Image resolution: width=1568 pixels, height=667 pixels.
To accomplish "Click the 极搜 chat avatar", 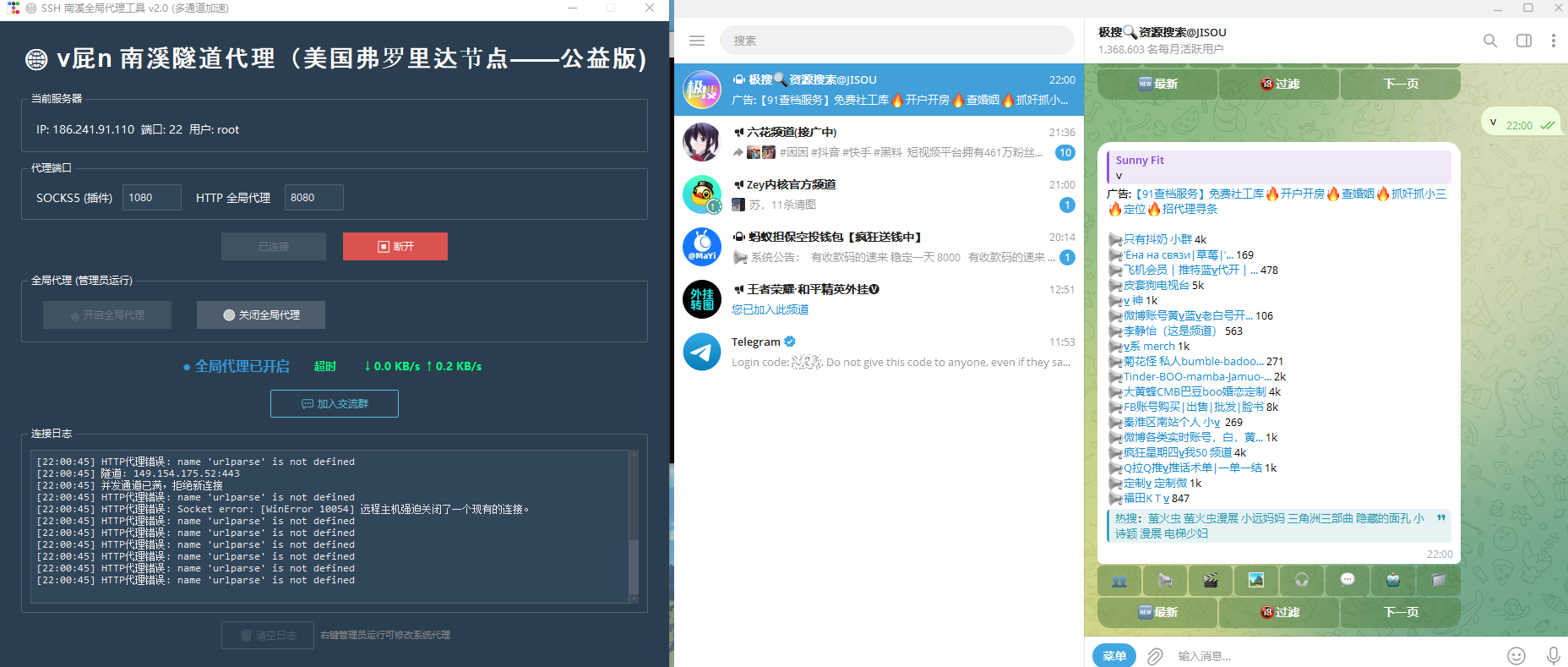I will point(702,90).
